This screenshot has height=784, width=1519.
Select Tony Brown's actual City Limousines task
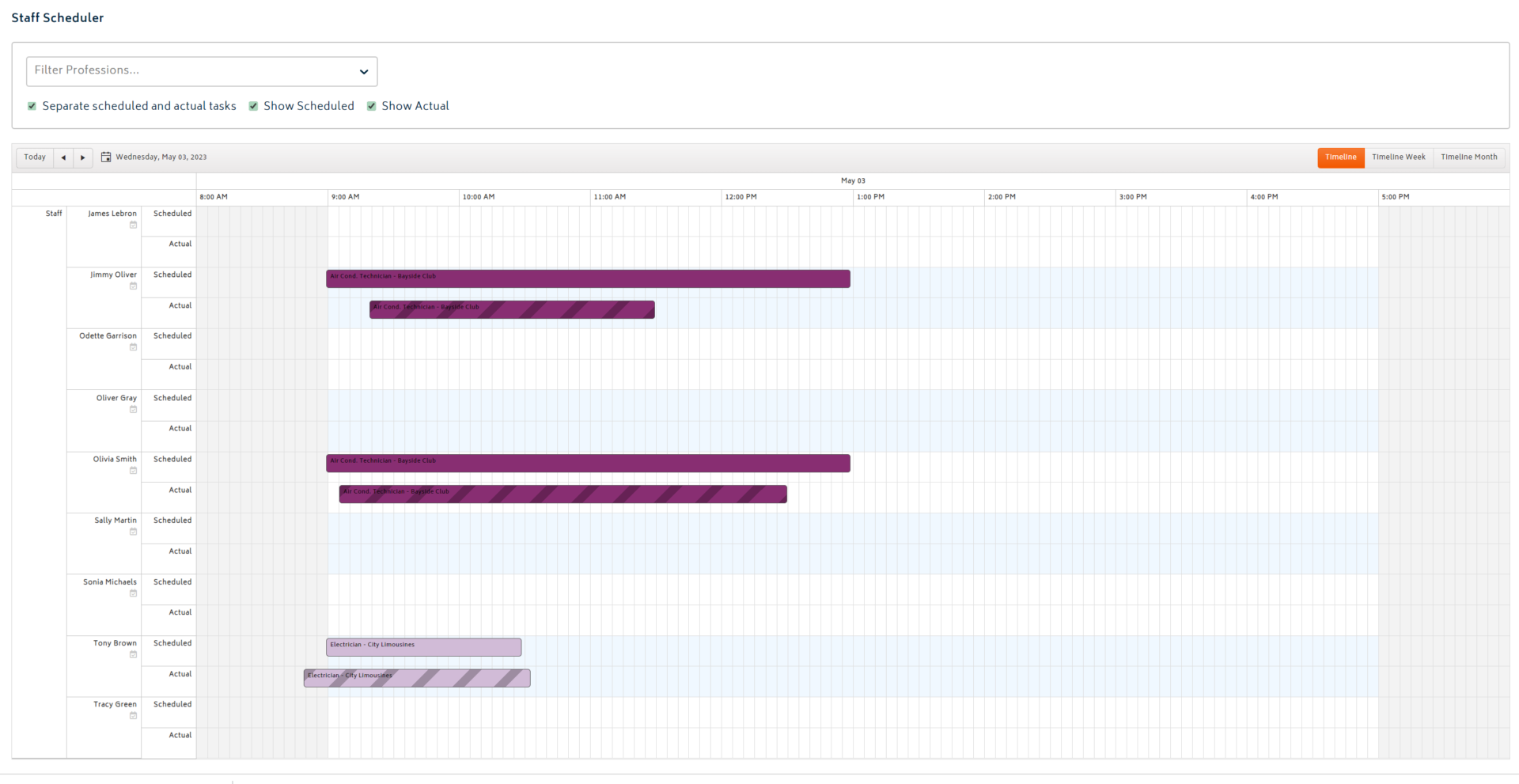417,679
